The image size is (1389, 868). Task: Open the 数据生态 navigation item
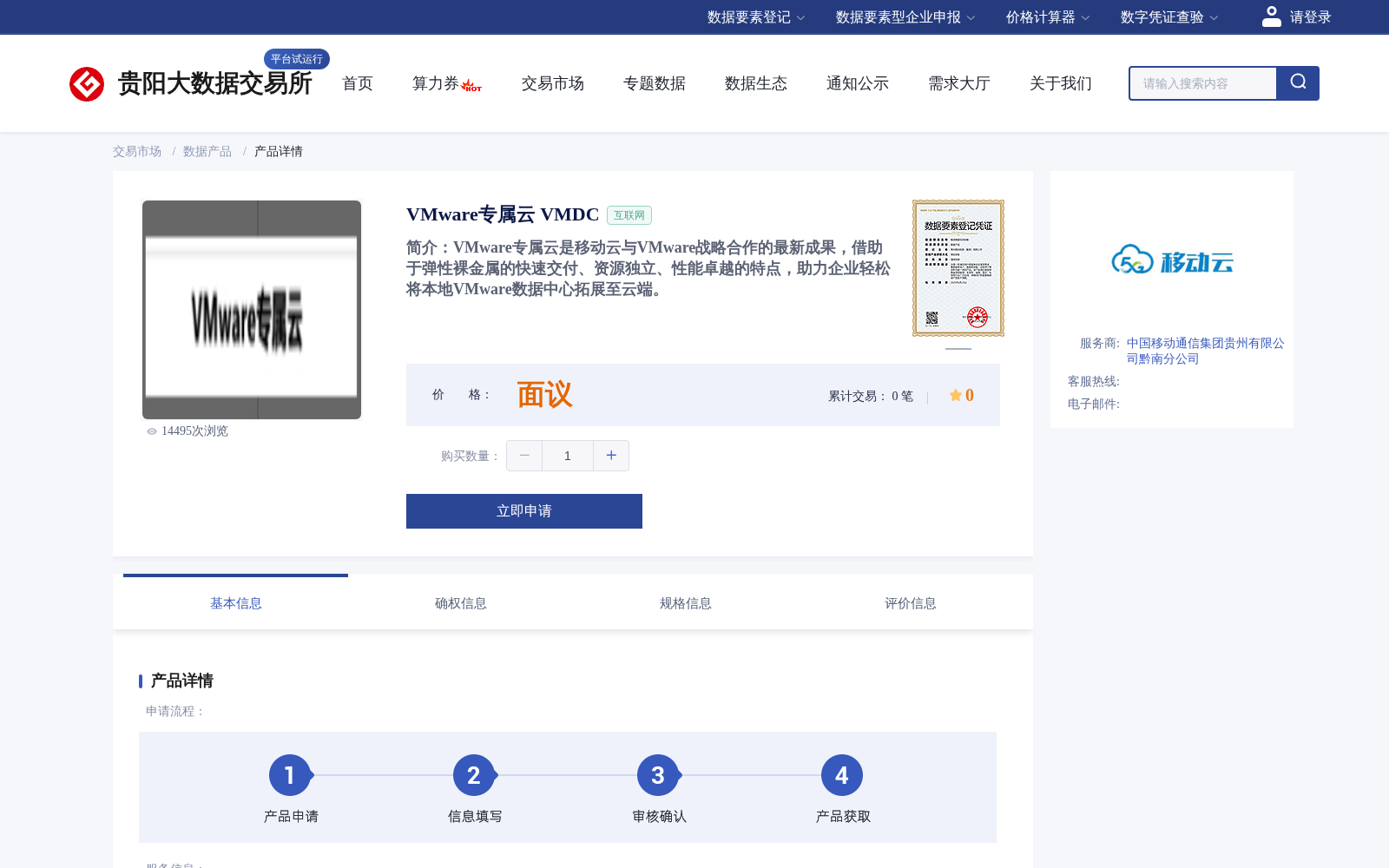pos(756,83)
